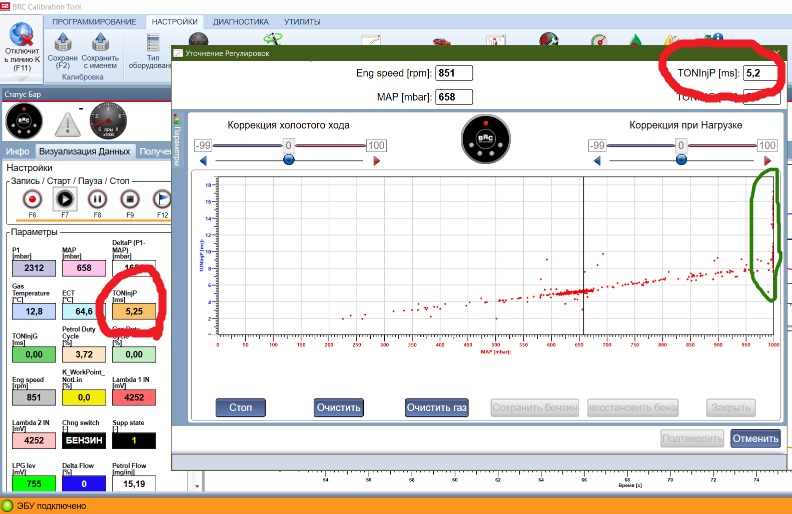Pause data capture with F8
The height and width of the screenshot is (514, 792).
point(98,198)
